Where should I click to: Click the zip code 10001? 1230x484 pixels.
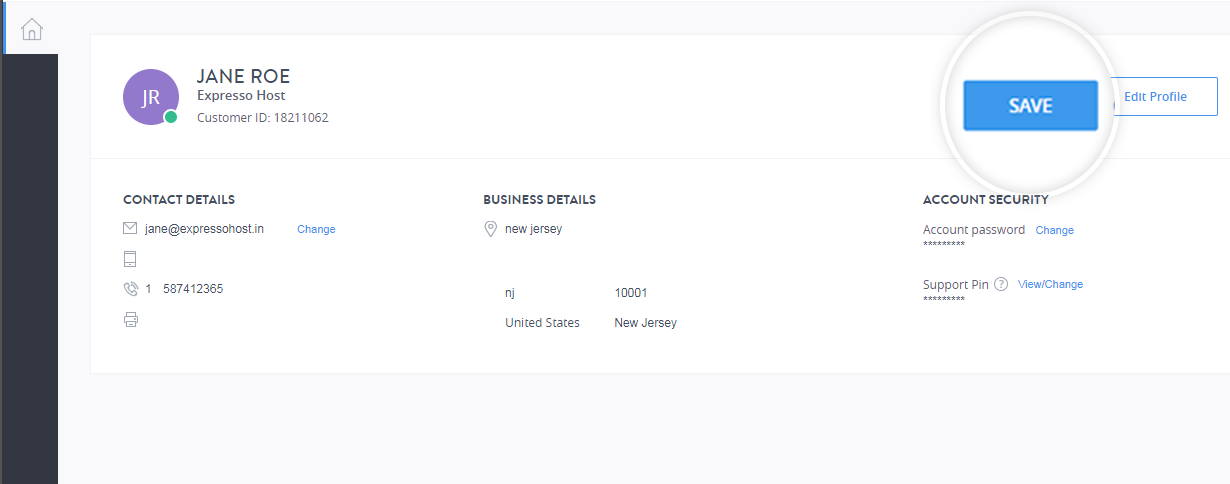[631, 293]
